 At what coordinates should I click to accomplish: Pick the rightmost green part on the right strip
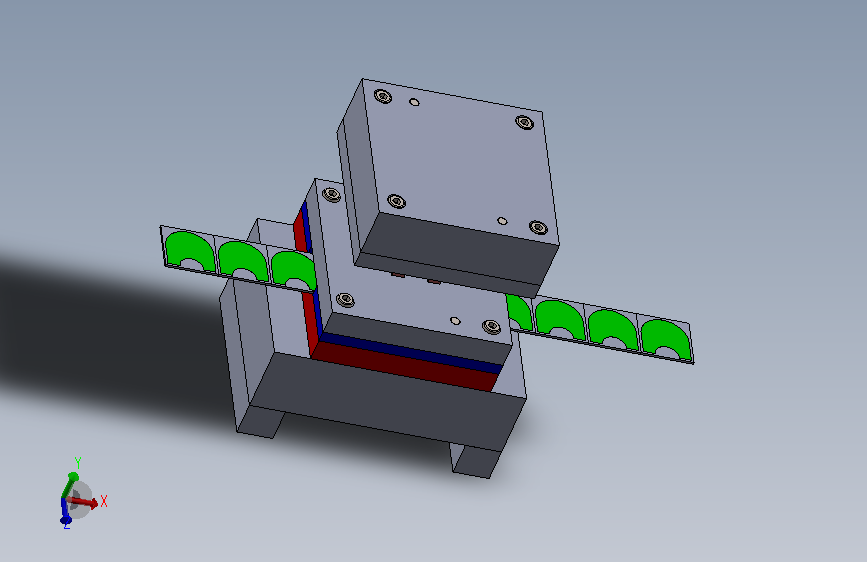[665, 338]
